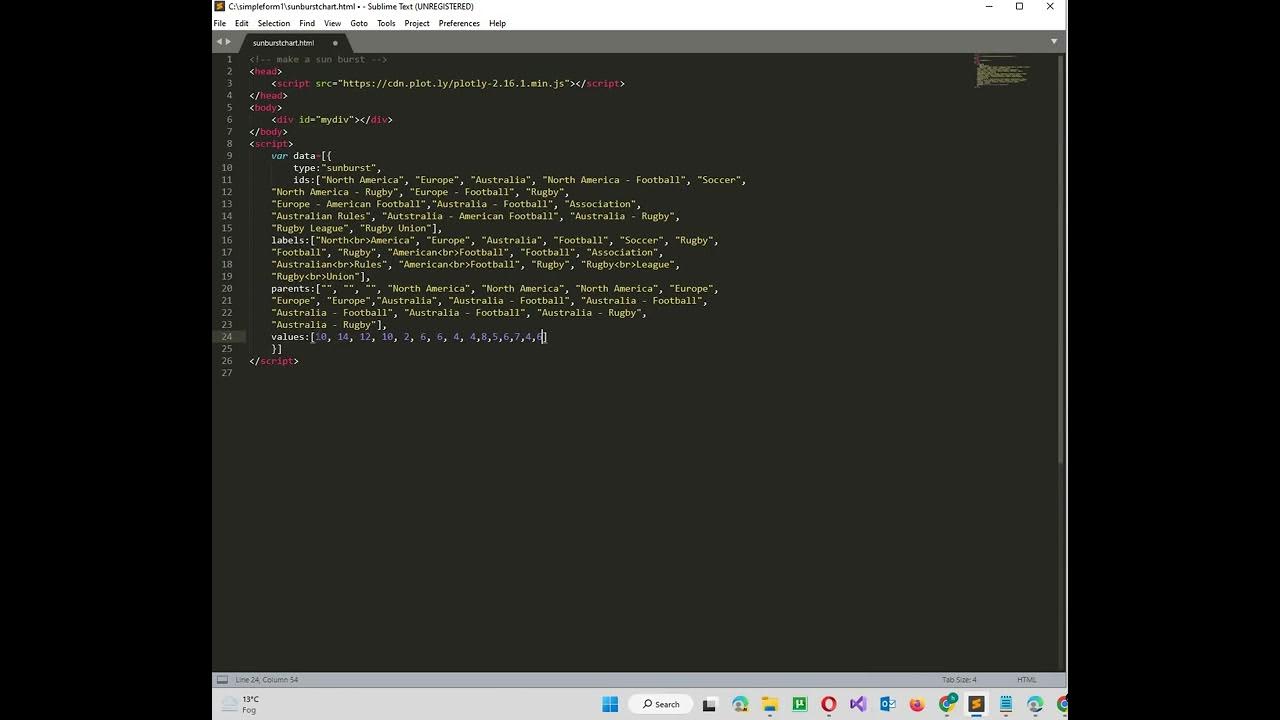Open the Edit menu
The image size is (1280, 720).
[x=242, y=23]
